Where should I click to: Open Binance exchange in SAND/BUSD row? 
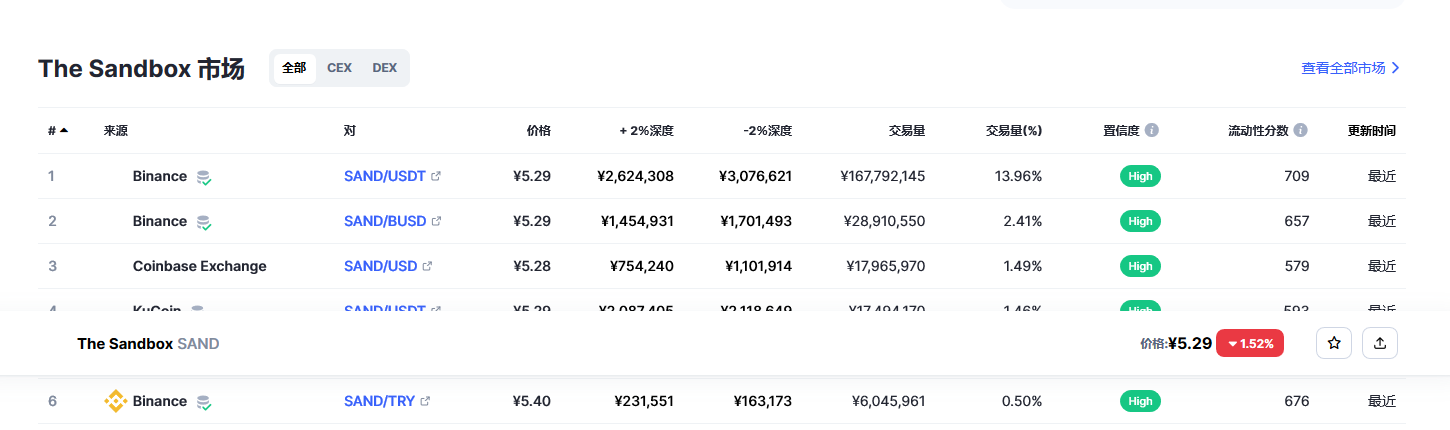point(159,221)
